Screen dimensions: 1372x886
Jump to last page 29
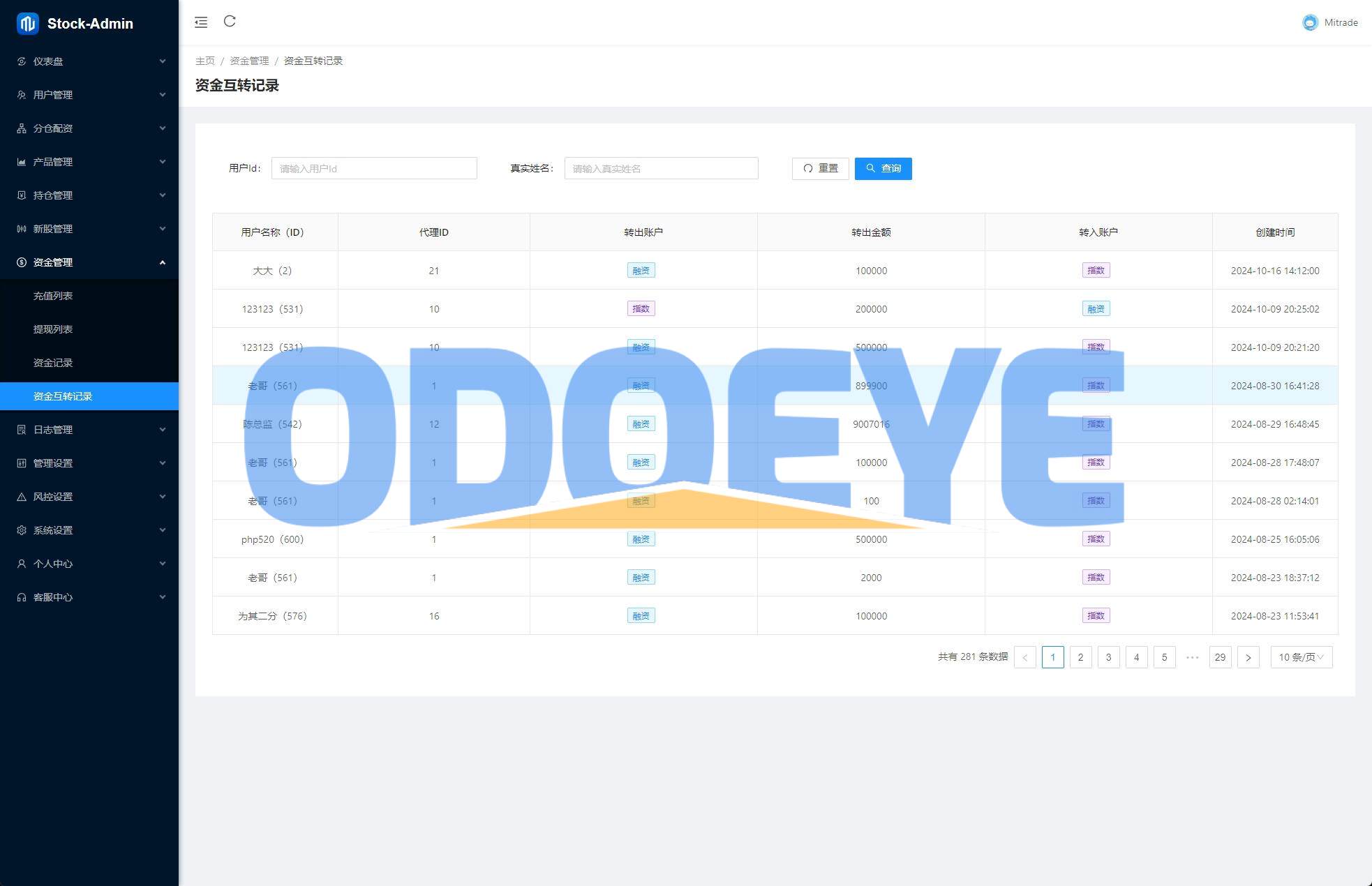click(1221, 657)
